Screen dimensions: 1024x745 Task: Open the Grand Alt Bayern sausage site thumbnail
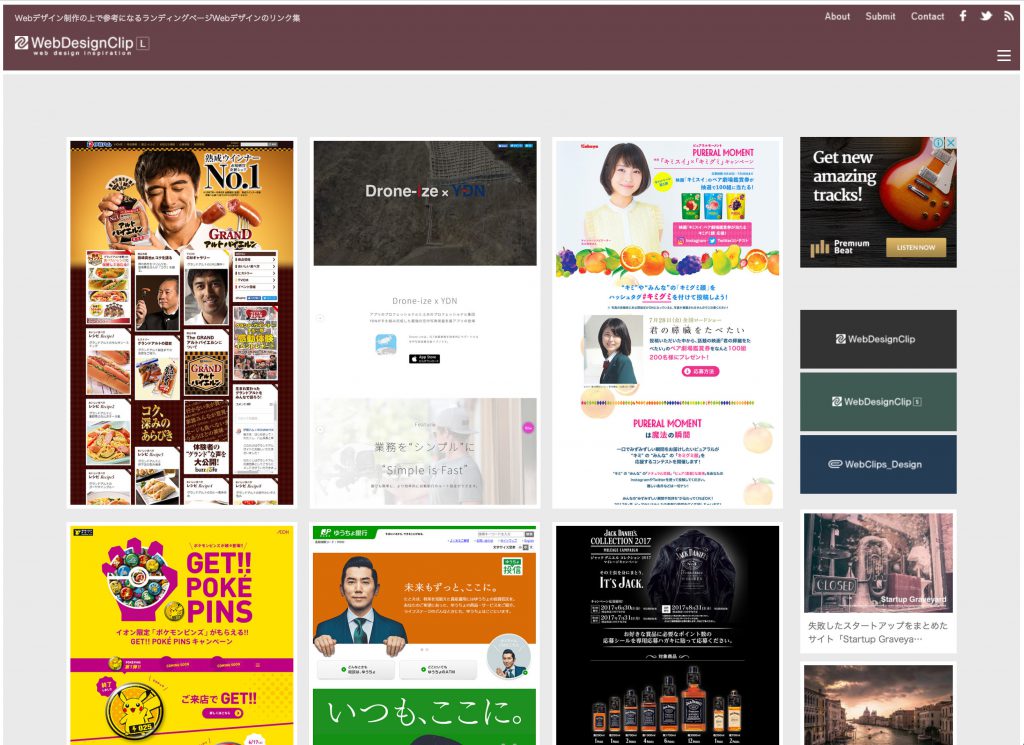click(182, 322)
